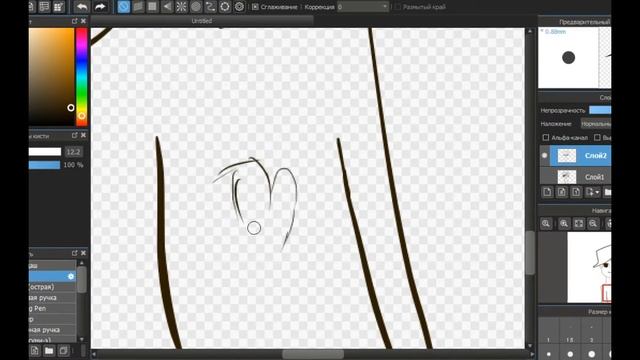Click the Redo arrow button
The width and height of the screenshot is (640, 360).
[100, 7]
